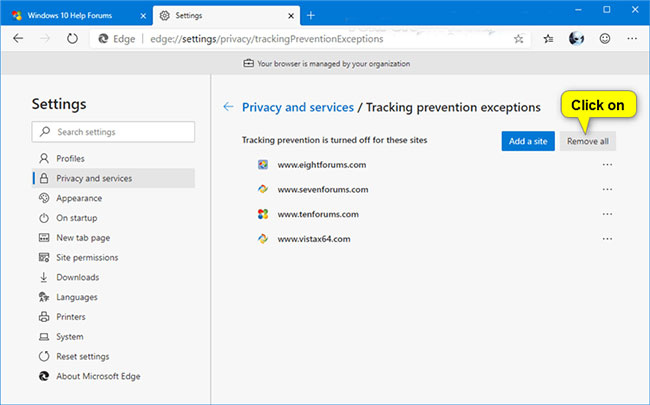Click the vistax64 site favicon
The width and height of the screenshot is (650, 405).
[263, 239]
